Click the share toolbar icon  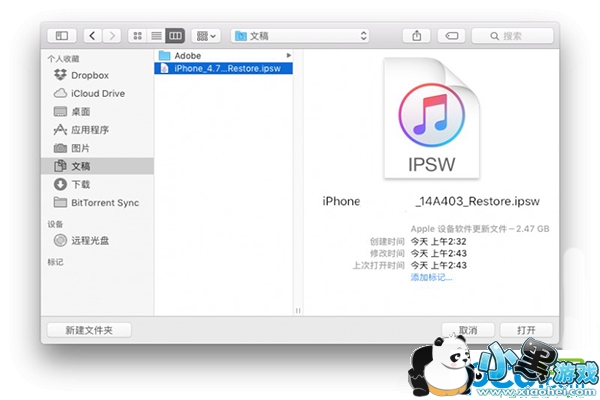pos(417,36)
